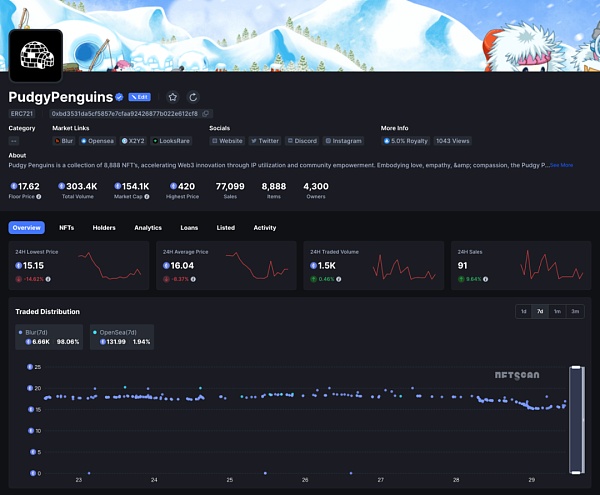Viewport: 600px width, 495px height.
Task: Open the Analytics tab
Action: 148,228
